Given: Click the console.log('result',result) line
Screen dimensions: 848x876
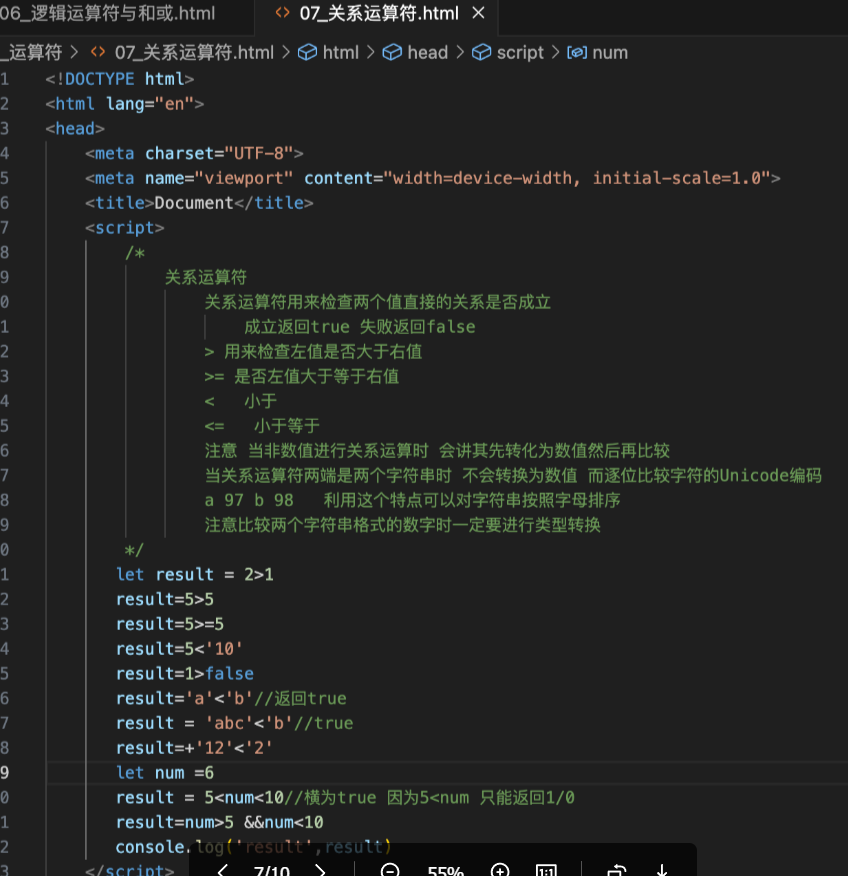Looking at the screenshot, I should [x=253, y=846].
